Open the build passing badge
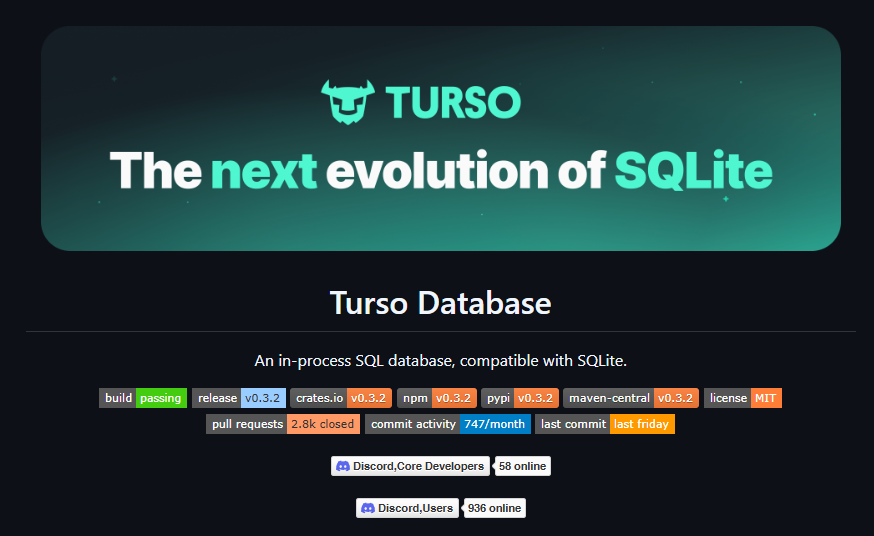The image size is (874, 536). [143, 398]
